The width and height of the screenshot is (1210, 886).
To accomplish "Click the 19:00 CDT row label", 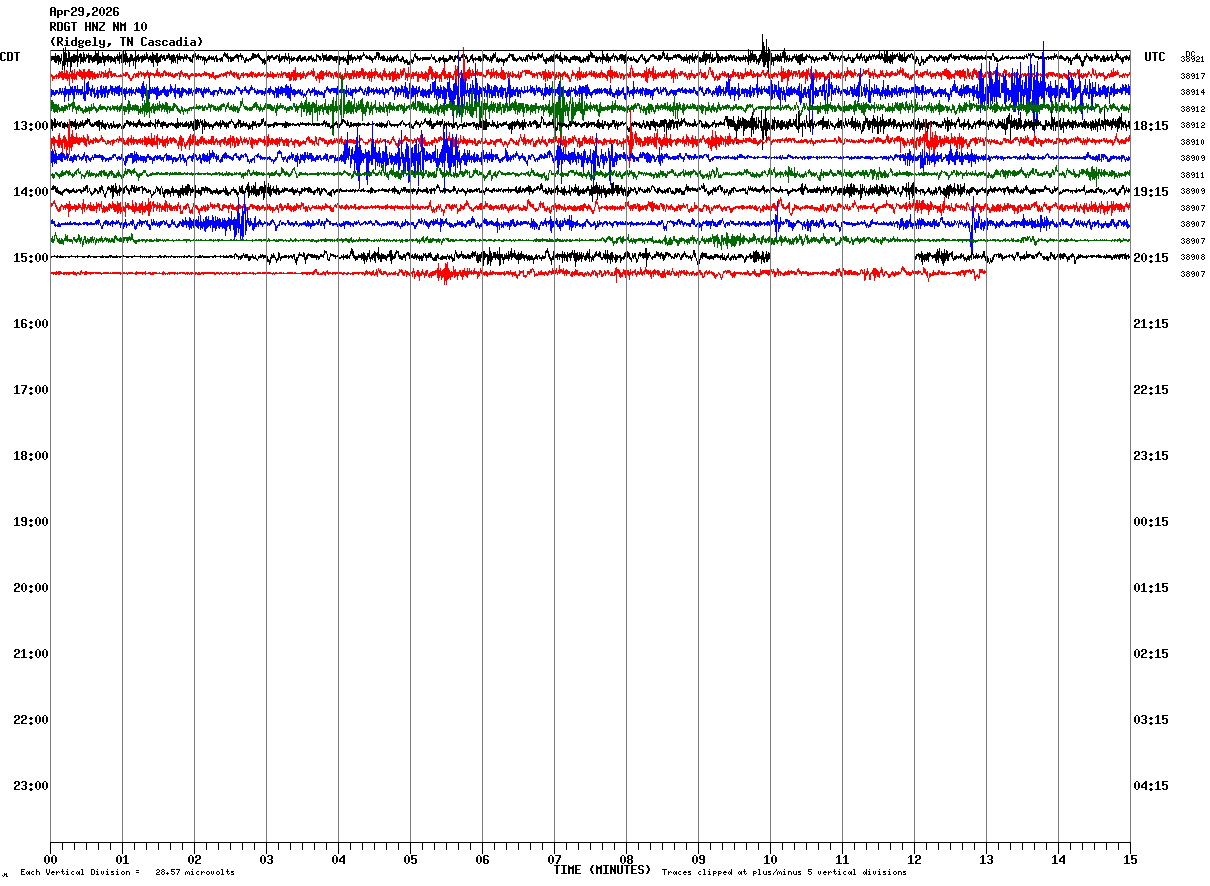I will (x=31, y=522).
